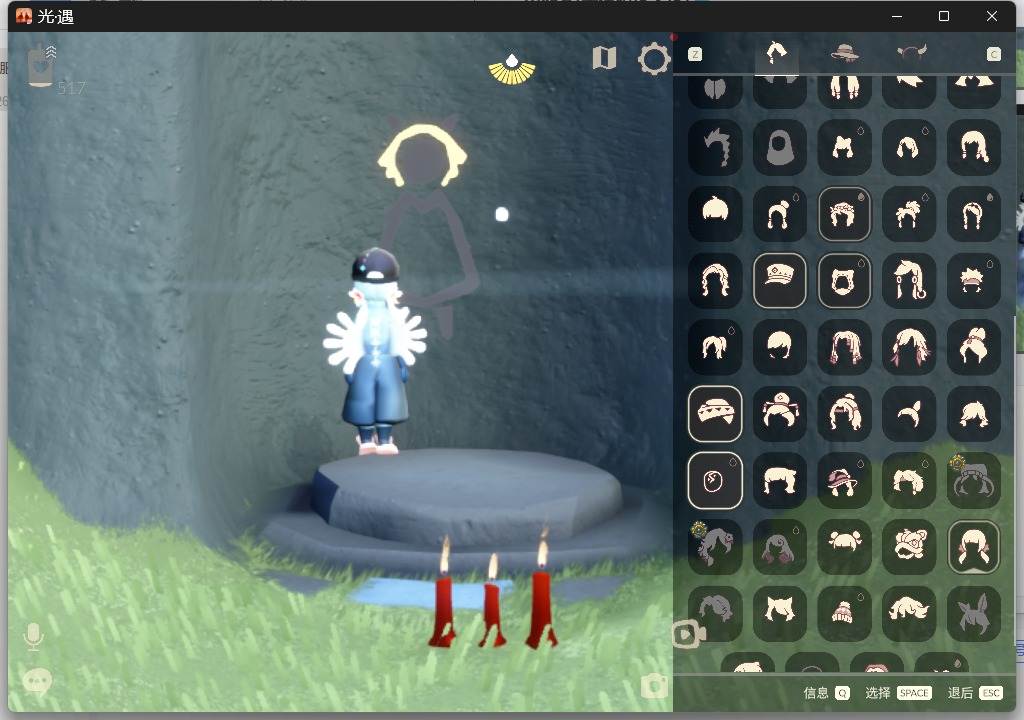Switch to the horn headpiece tab

click(912, 52)
